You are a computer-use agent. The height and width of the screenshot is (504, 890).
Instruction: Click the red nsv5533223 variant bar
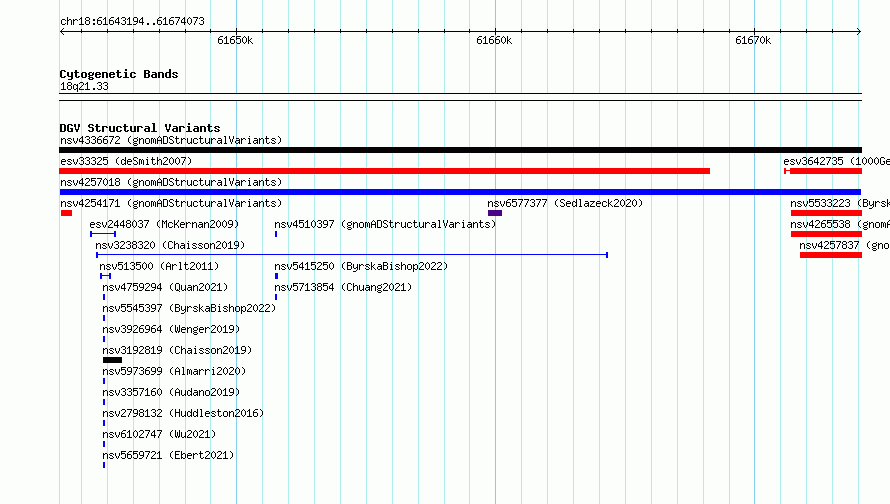pos(826,213)
